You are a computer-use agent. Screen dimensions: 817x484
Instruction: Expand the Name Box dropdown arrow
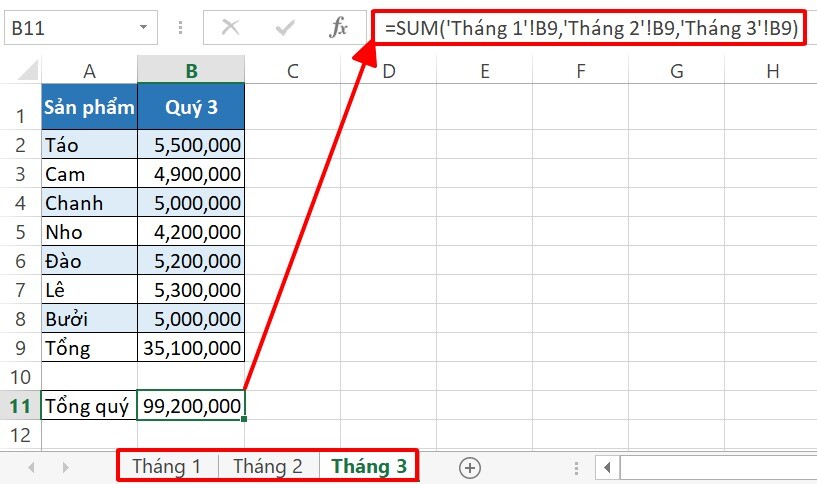click(143, 27)
